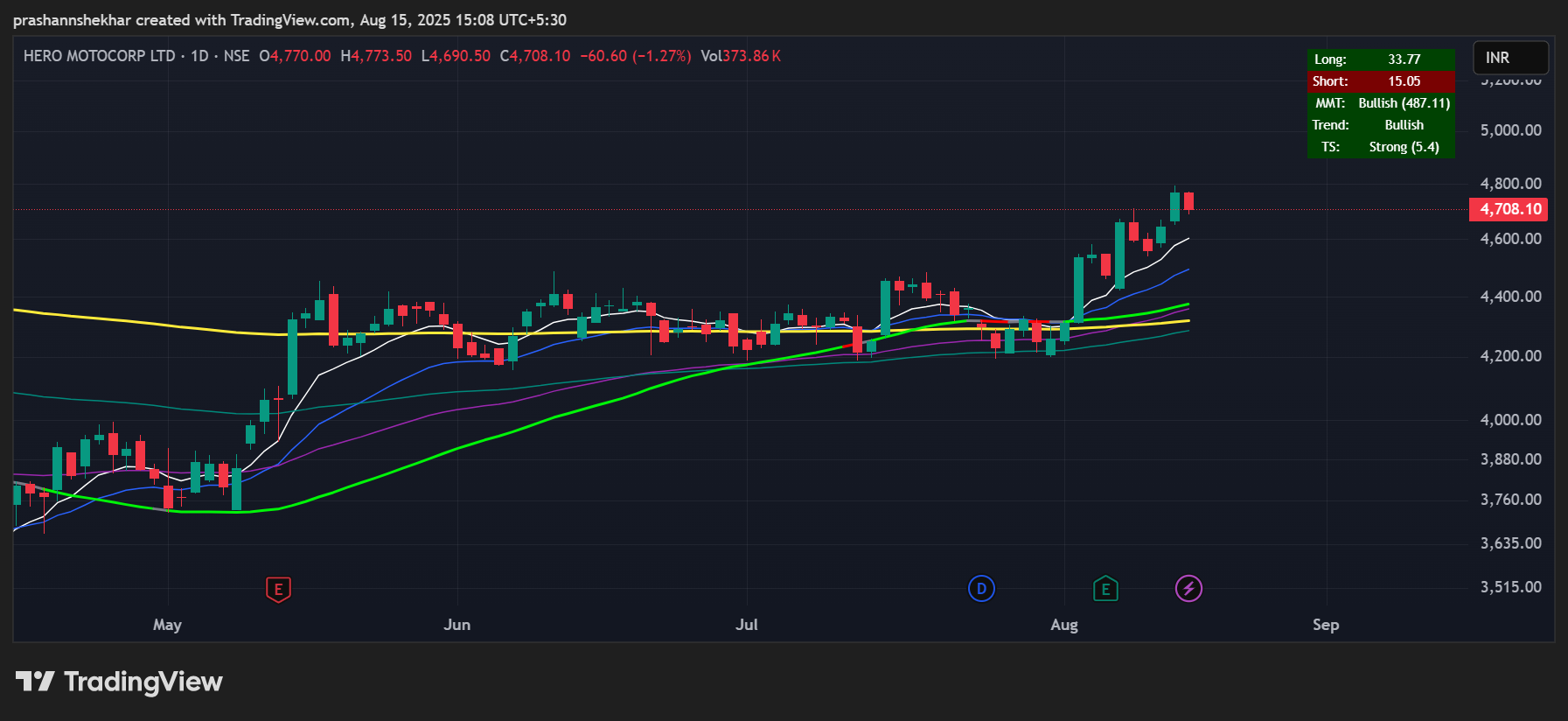This screenshot has height=721, width=1568.
Task: Click the 4,000.00 price scale label
Action: 1510,420
